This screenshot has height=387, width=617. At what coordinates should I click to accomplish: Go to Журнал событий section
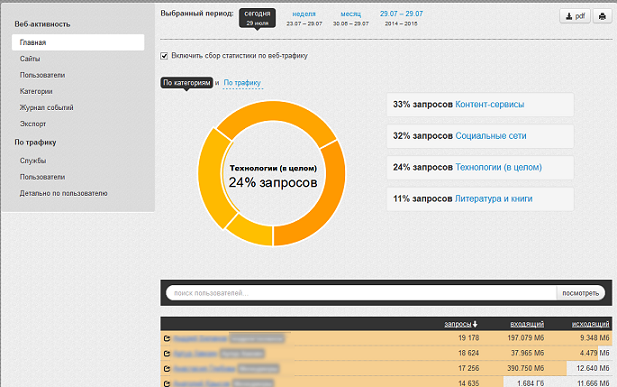point(46,107)
